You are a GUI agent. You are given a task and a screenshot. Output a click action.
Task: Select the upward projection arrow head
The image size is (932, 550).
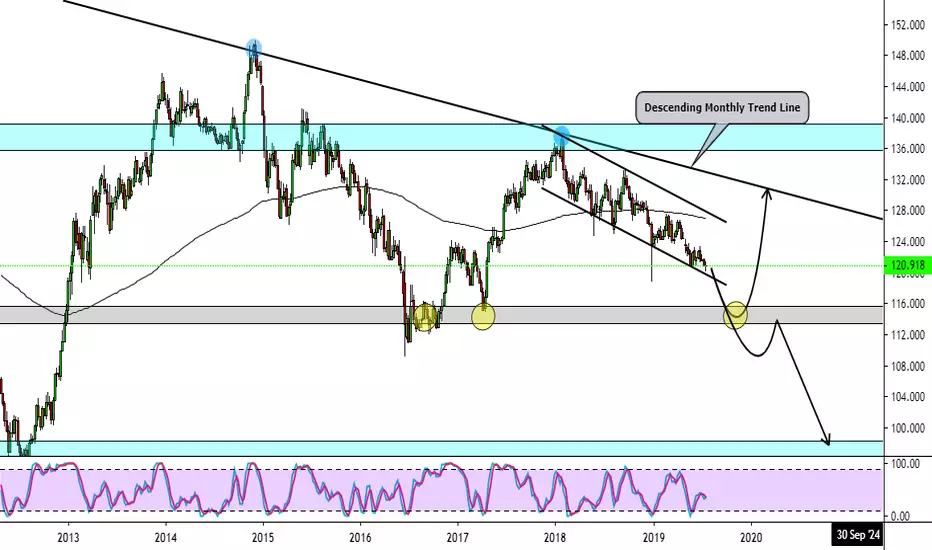point(767,193)
